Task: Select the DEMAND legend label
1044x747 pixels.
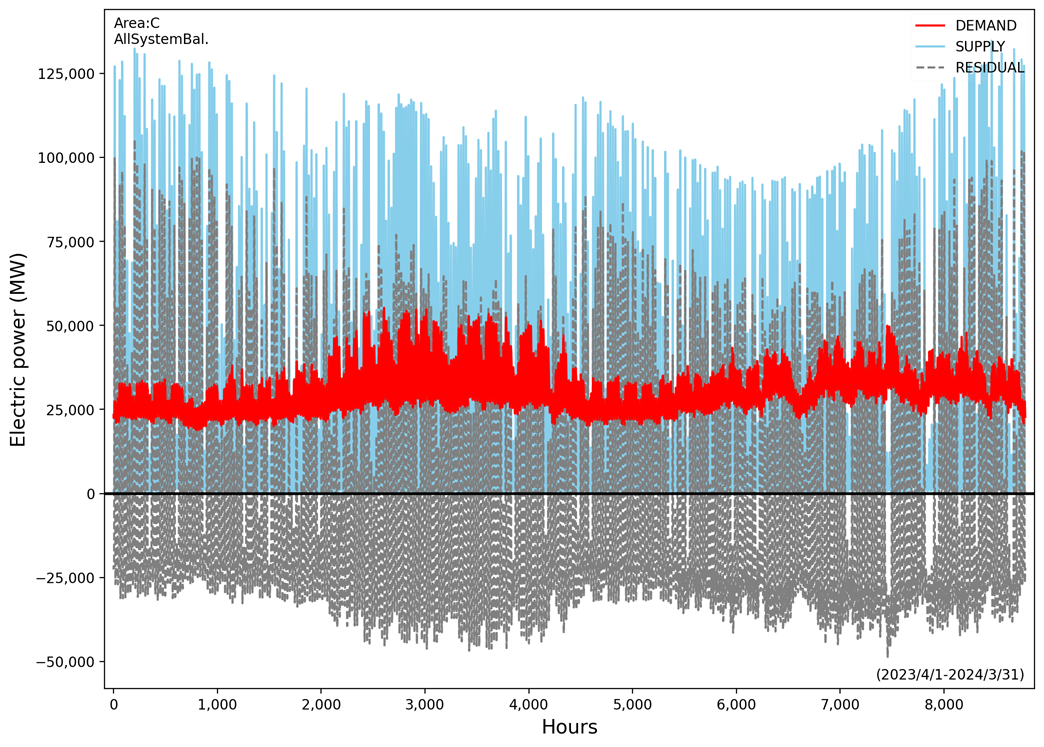Action: coord(986,26)
